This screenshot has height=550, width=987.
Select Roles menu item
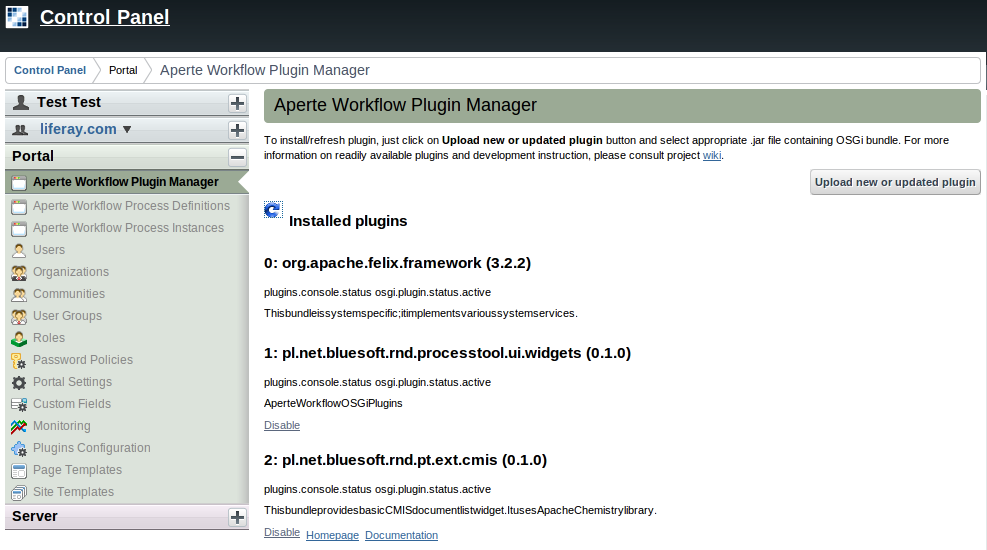click(x=49, y=338)
